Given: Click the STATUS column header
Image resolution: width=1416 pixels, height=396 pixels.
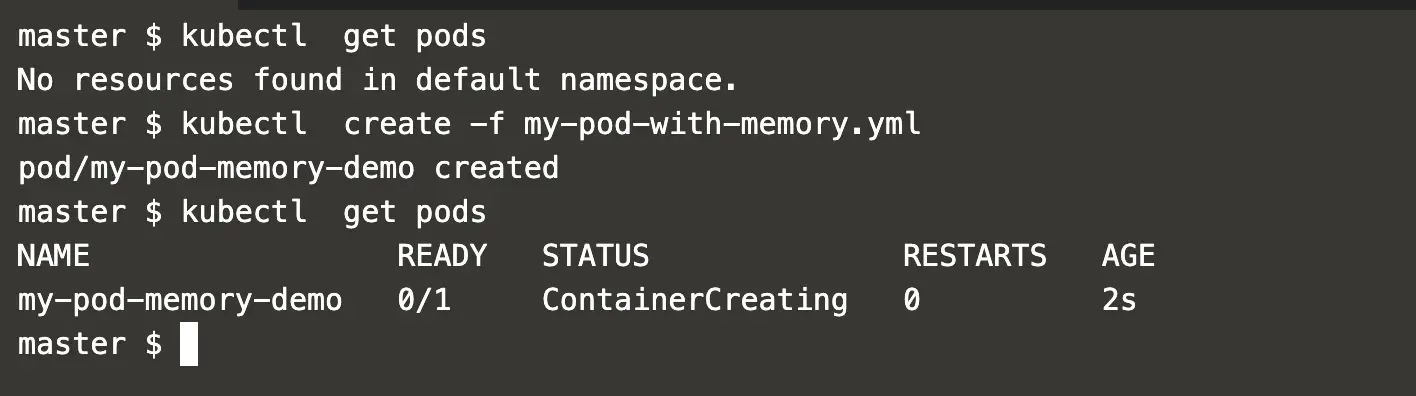Looking at the screenshot, I should (x=596, y=256).
